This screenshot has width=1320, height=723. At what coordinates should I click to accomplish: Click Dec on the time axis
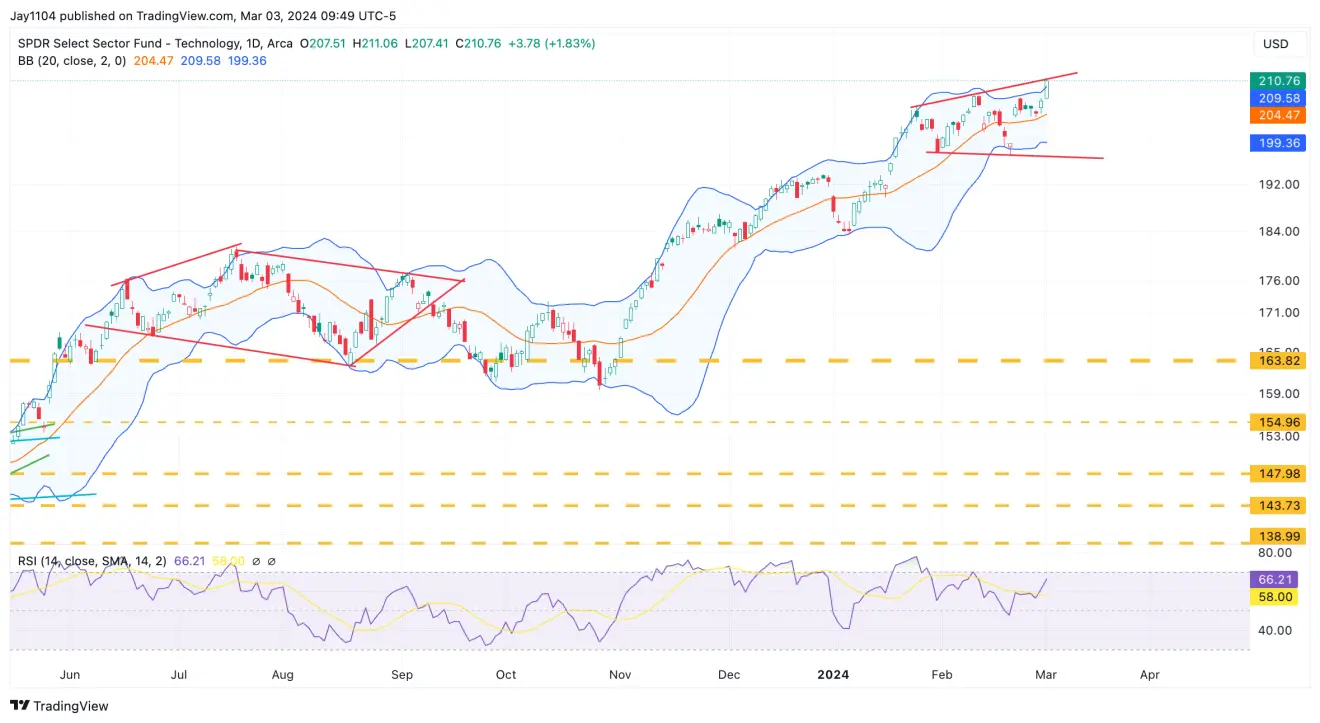click(x=729, y=675)
